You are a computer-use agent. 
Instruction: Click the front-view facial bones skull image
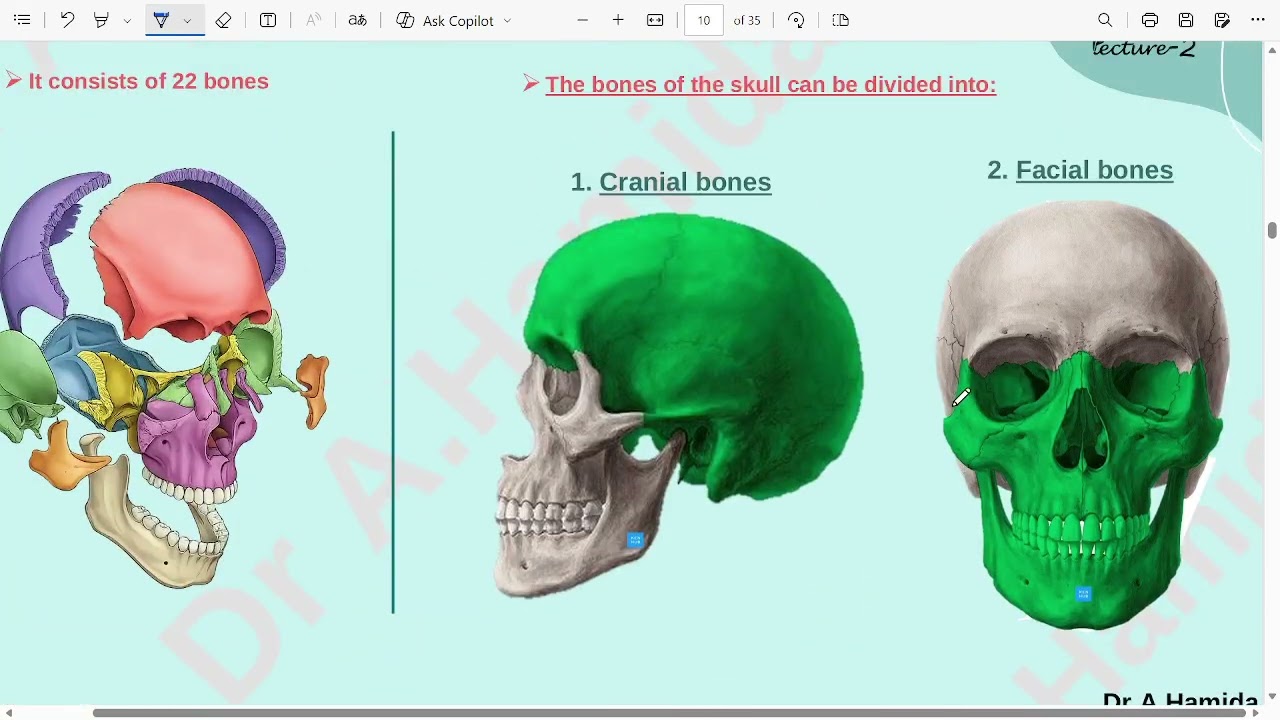pyautogui.click(x=1083, y=415)
